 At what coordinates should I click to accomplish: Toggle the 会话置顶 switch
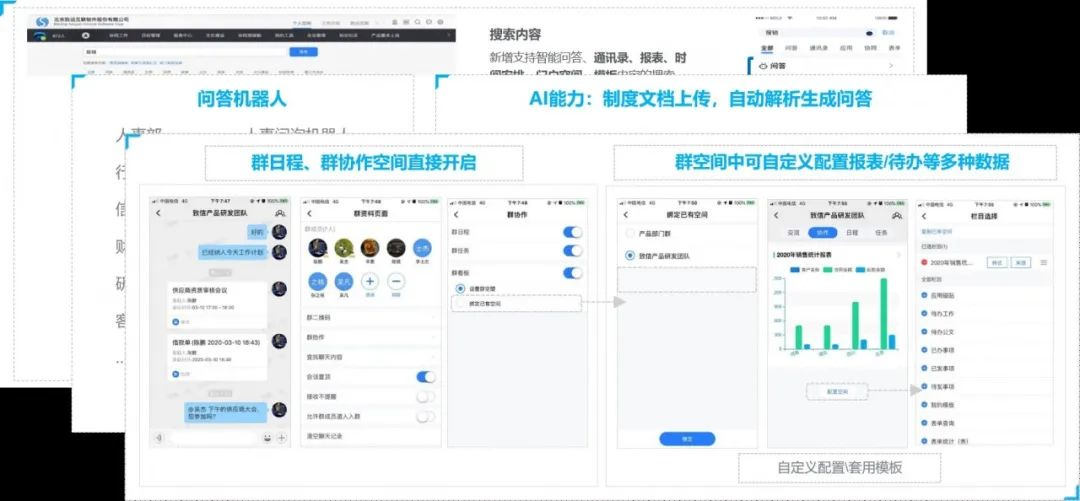coord(425,377)
